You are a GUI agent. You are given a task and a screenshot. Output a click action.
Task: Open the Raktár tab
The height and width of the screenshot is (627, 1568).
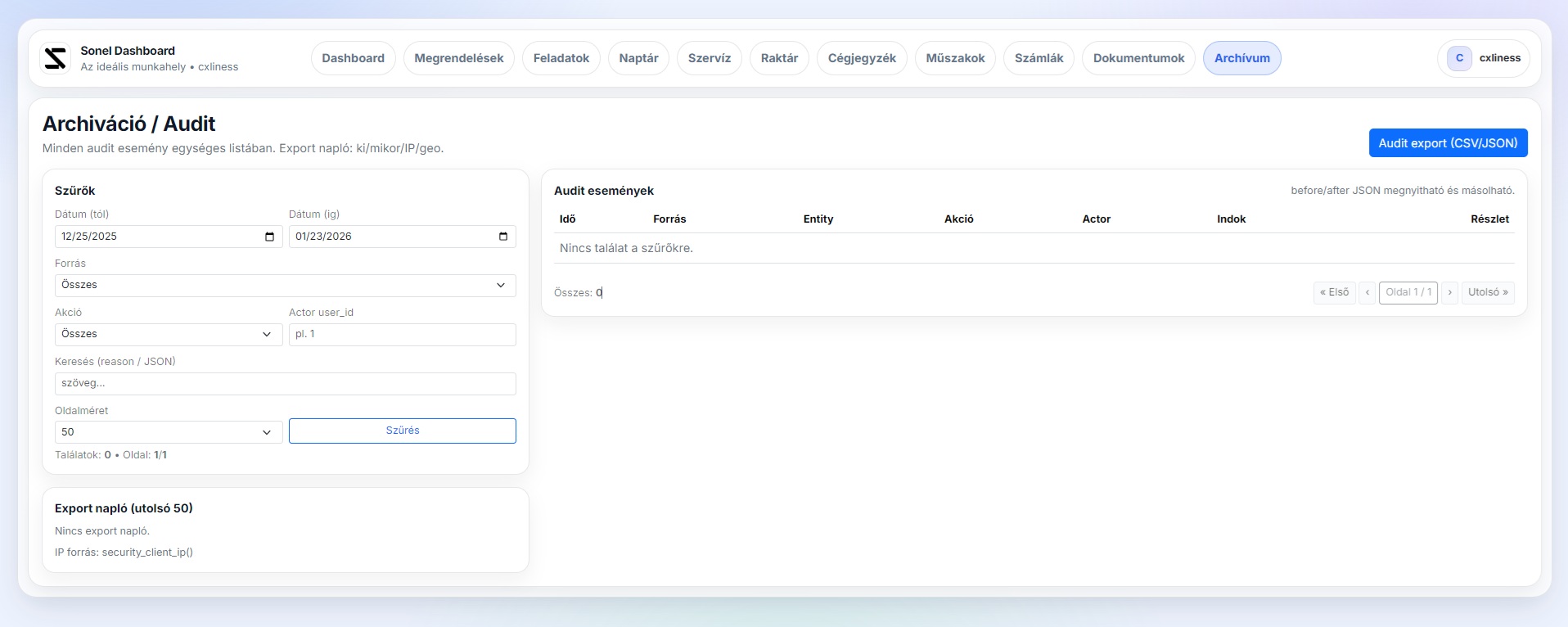coord(779,58)
